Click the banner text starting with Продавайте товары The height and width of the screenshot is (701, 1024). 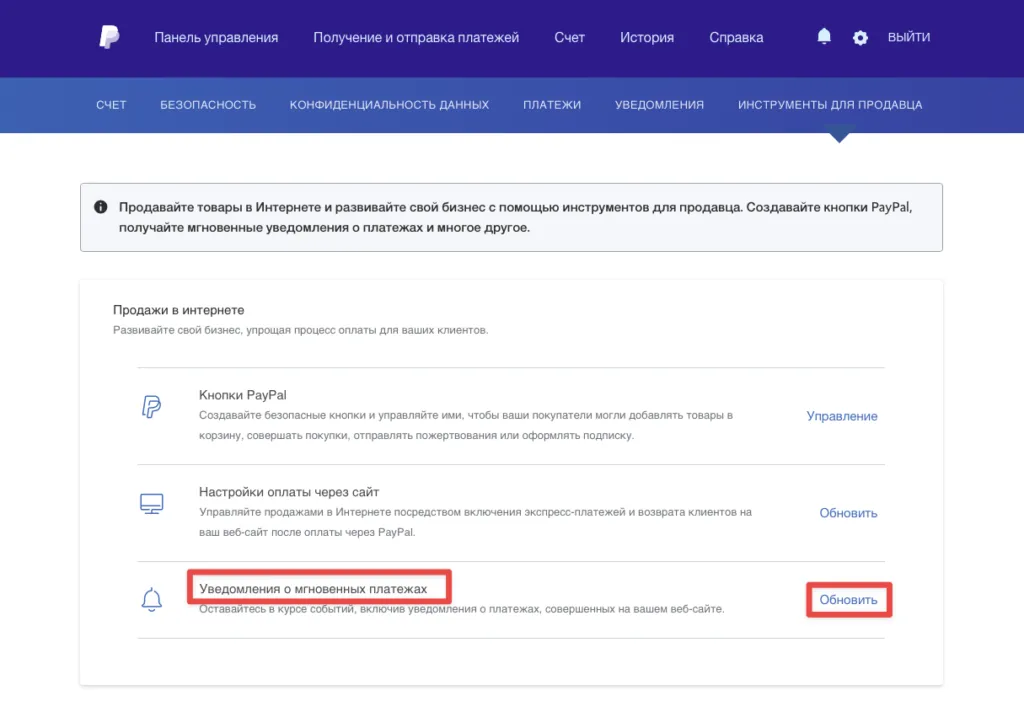click(515, 218)
